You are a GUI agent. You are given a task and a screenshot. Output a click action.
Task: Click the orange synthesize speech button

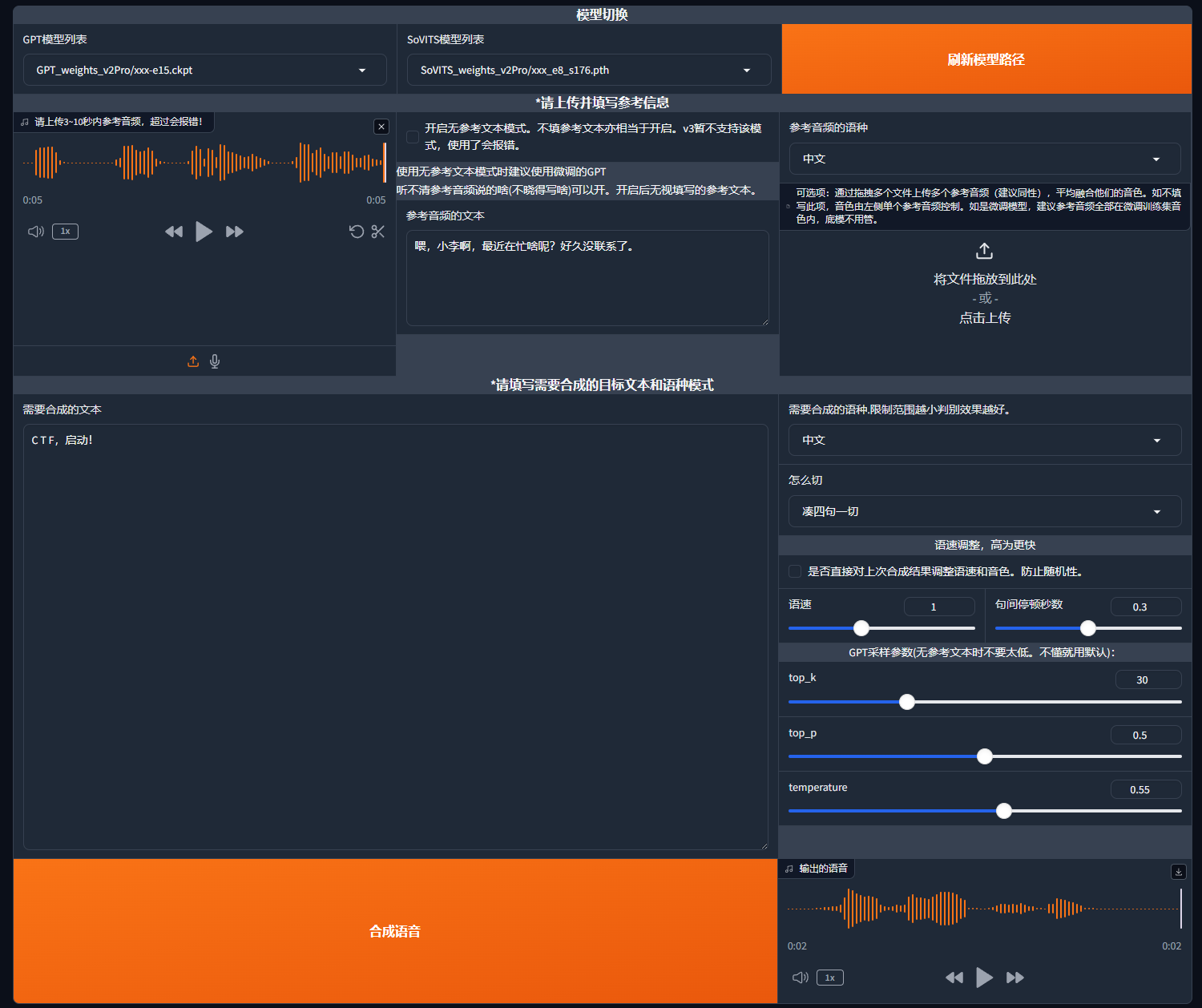(395, 931)
